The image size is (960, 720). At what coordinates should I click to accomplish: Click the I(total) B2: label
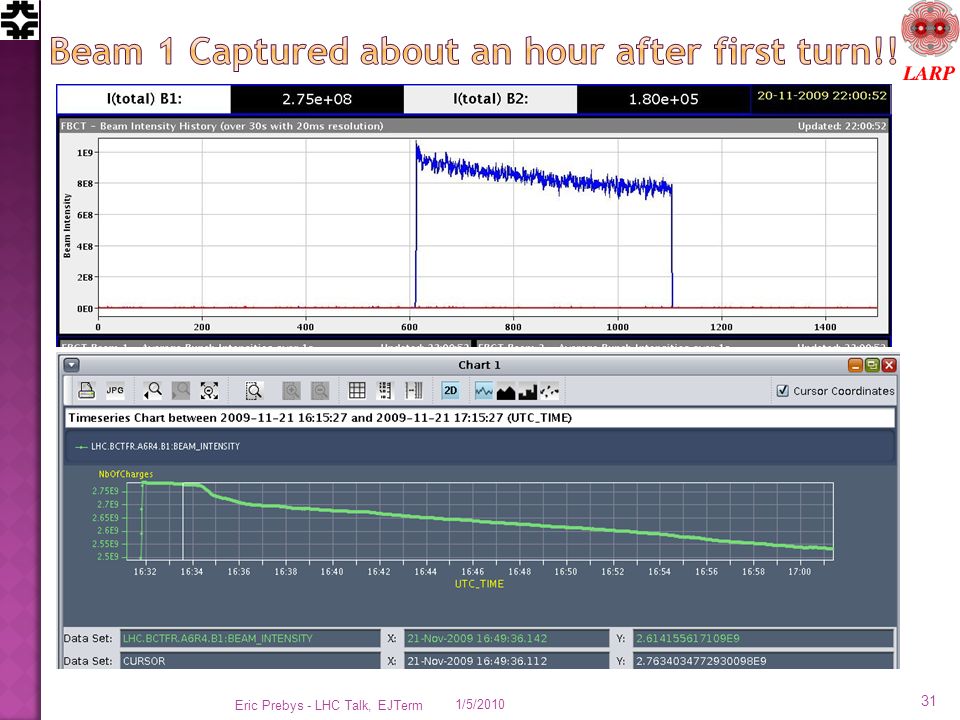[x=490, y=99]
